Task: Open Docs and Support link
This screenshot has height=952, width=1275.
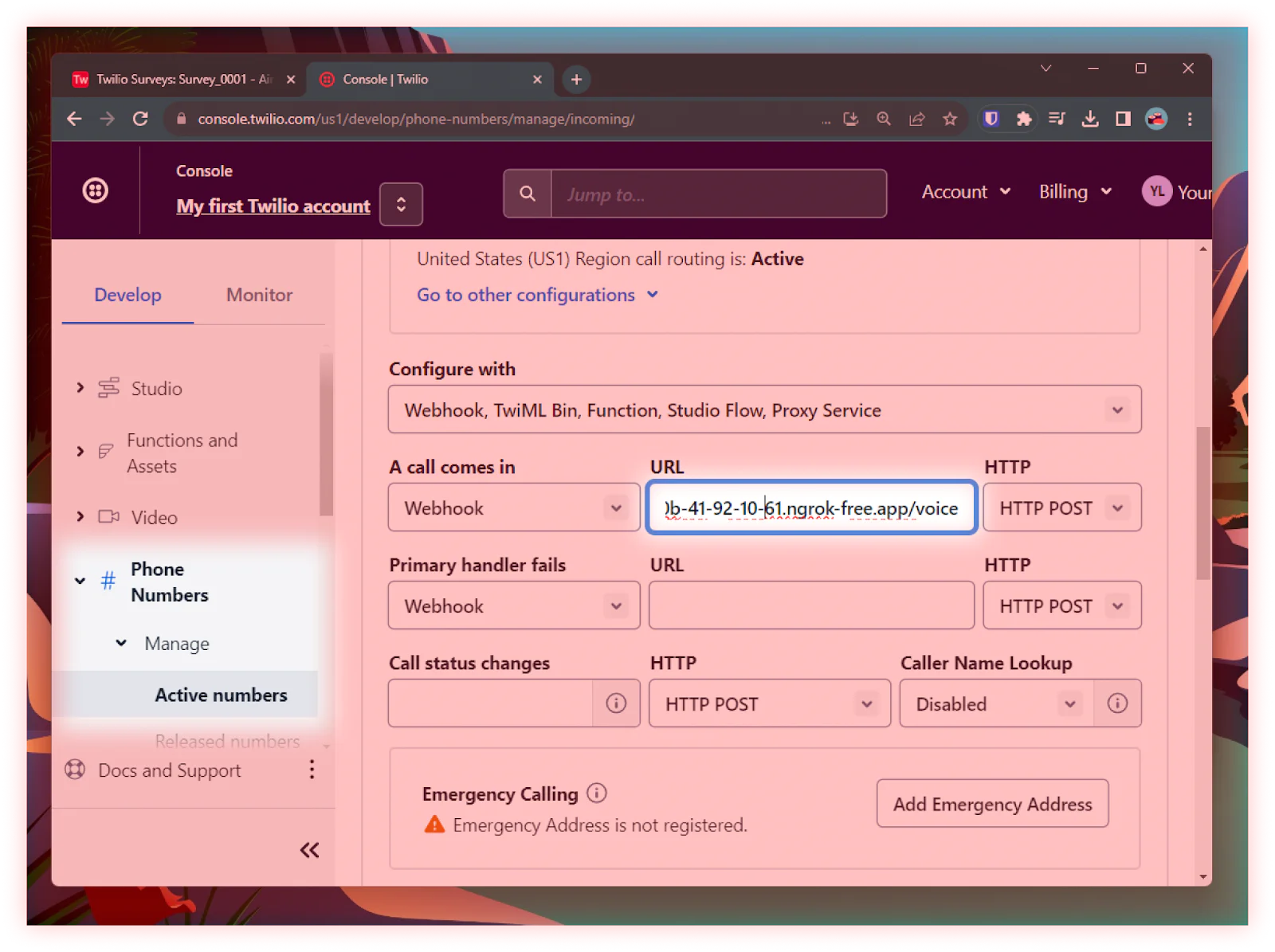Action: coord(169,770)
